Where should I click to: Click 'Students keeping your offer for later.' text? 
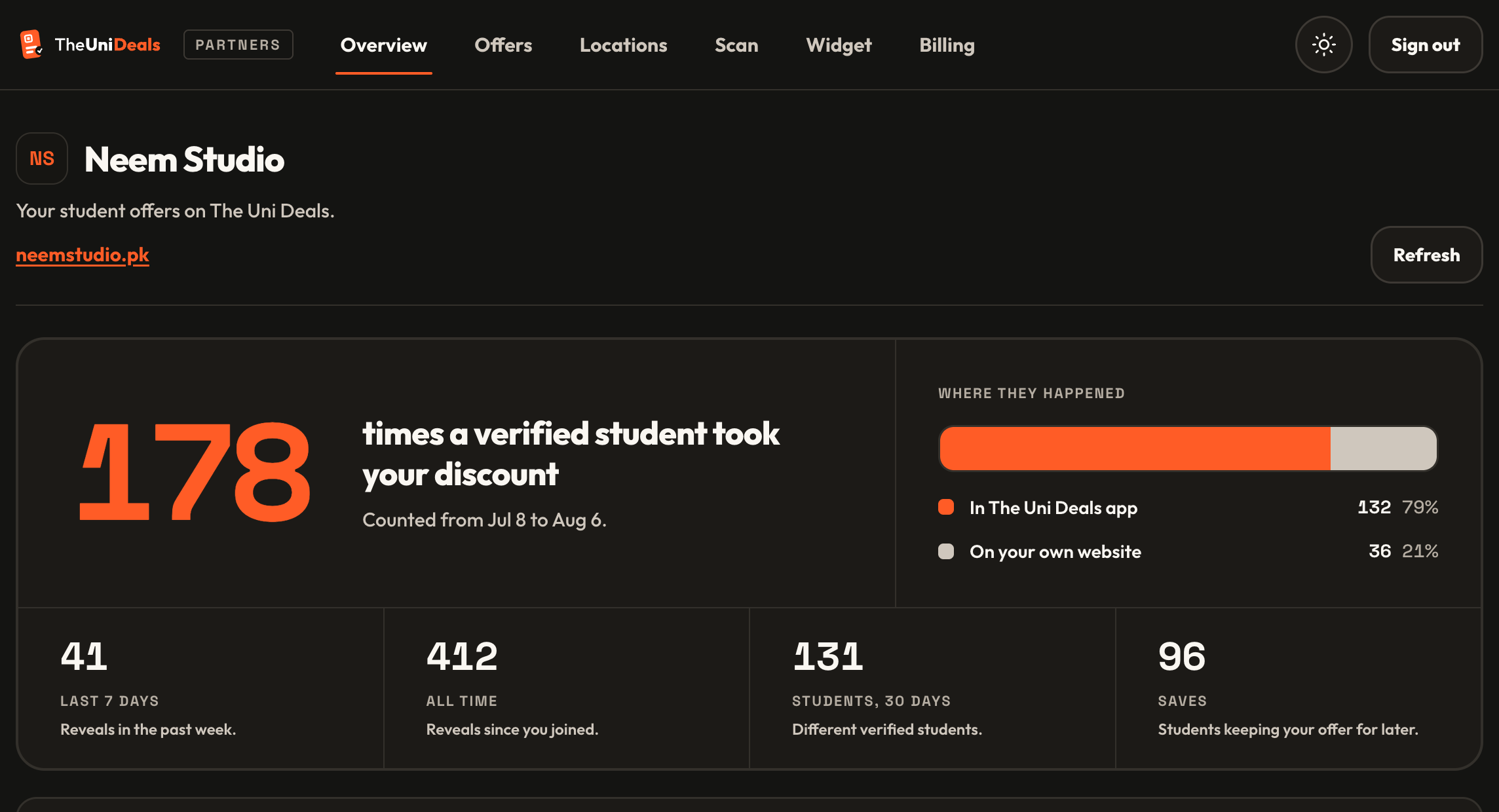(x=1288, y=729)
